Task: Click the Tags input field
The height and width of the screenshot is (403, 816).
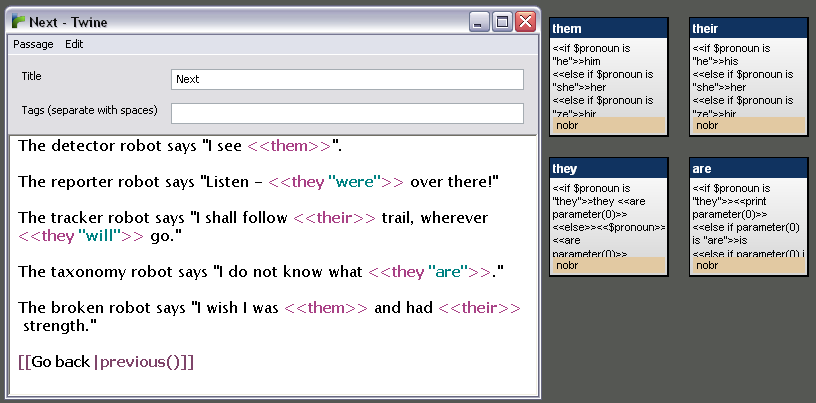Action: (x=347, y=113)
